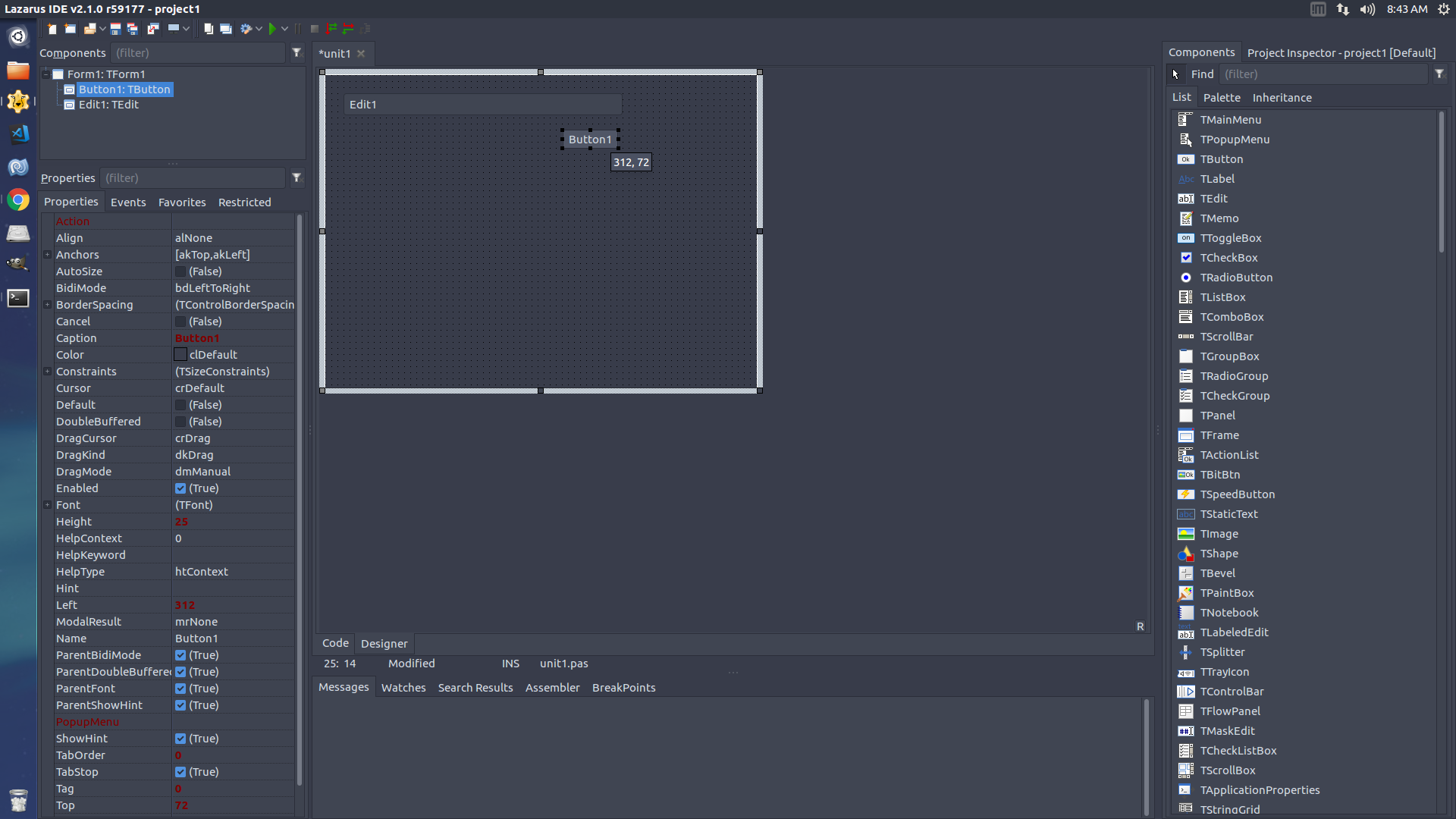Open the Run button dropdown arrow
Image resolution: width=1456 pixels, height=819 pixels.
click(284, 29)
